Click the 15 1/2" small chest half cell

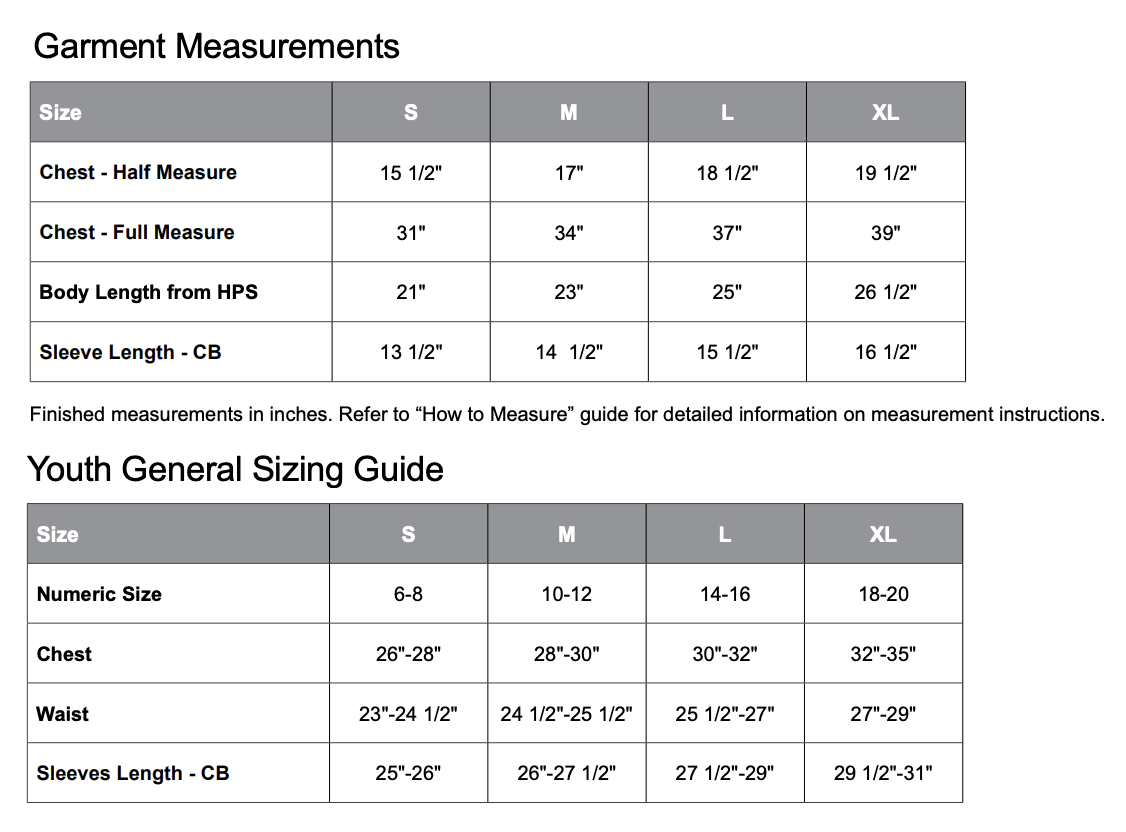(410, 173)
